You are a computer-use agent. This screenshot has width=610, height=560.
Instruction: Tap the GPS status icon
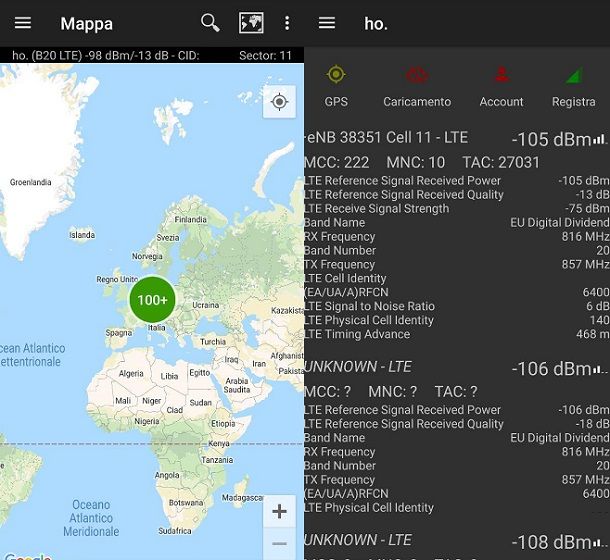coord(336,74)
